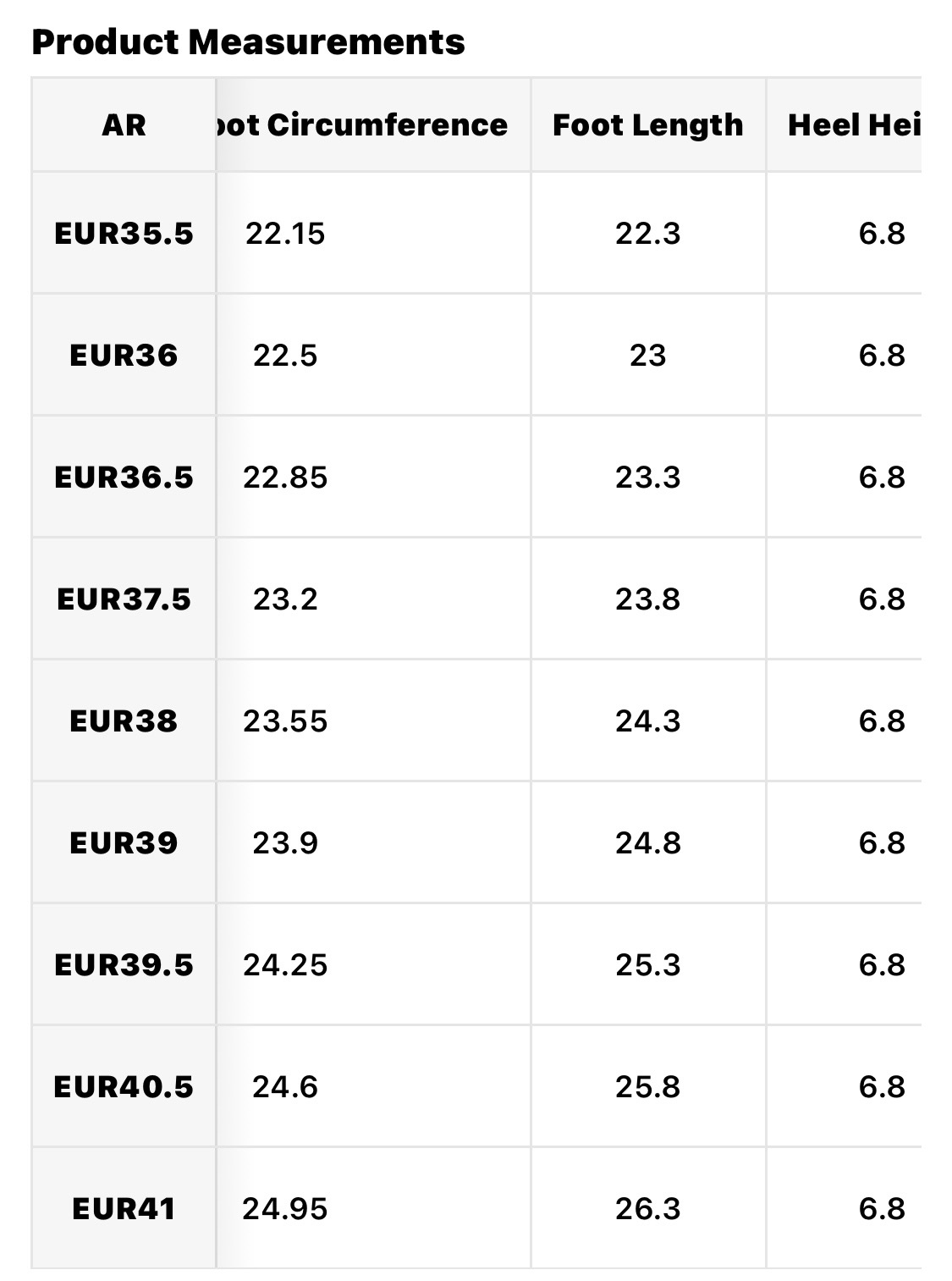This screenshot has height=1281, width=952.
Task: Click the foot length value 23
Action: click(647, 355)
